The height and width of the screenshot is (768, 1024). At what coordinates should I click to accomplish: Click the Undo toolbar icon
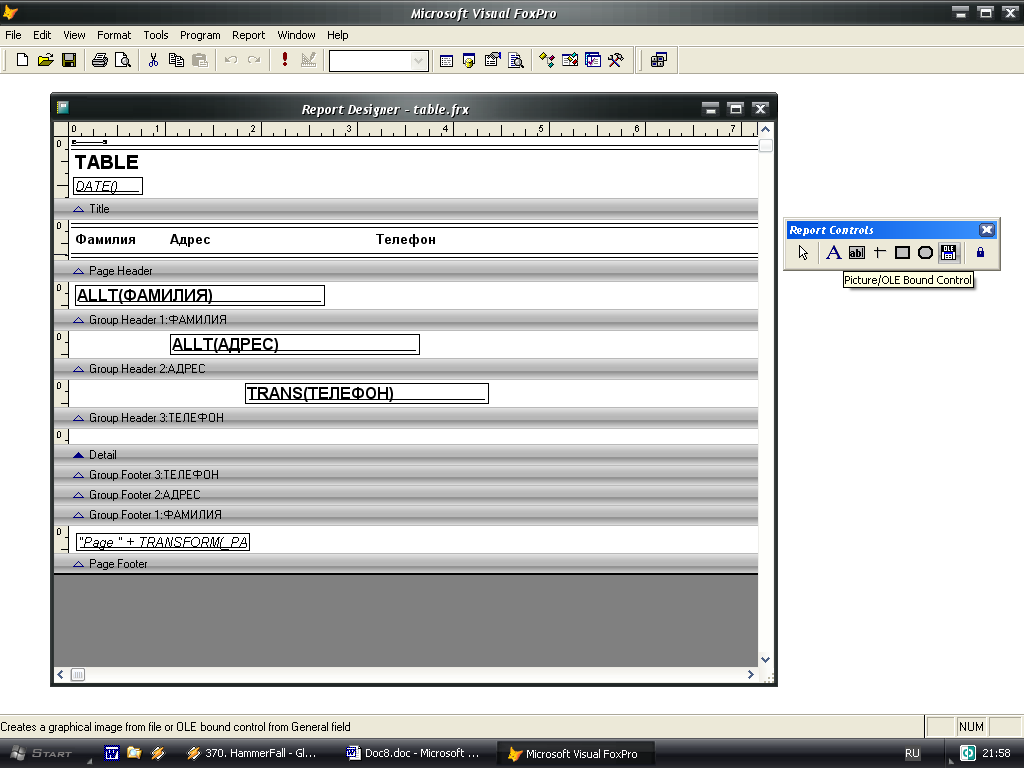231,60
